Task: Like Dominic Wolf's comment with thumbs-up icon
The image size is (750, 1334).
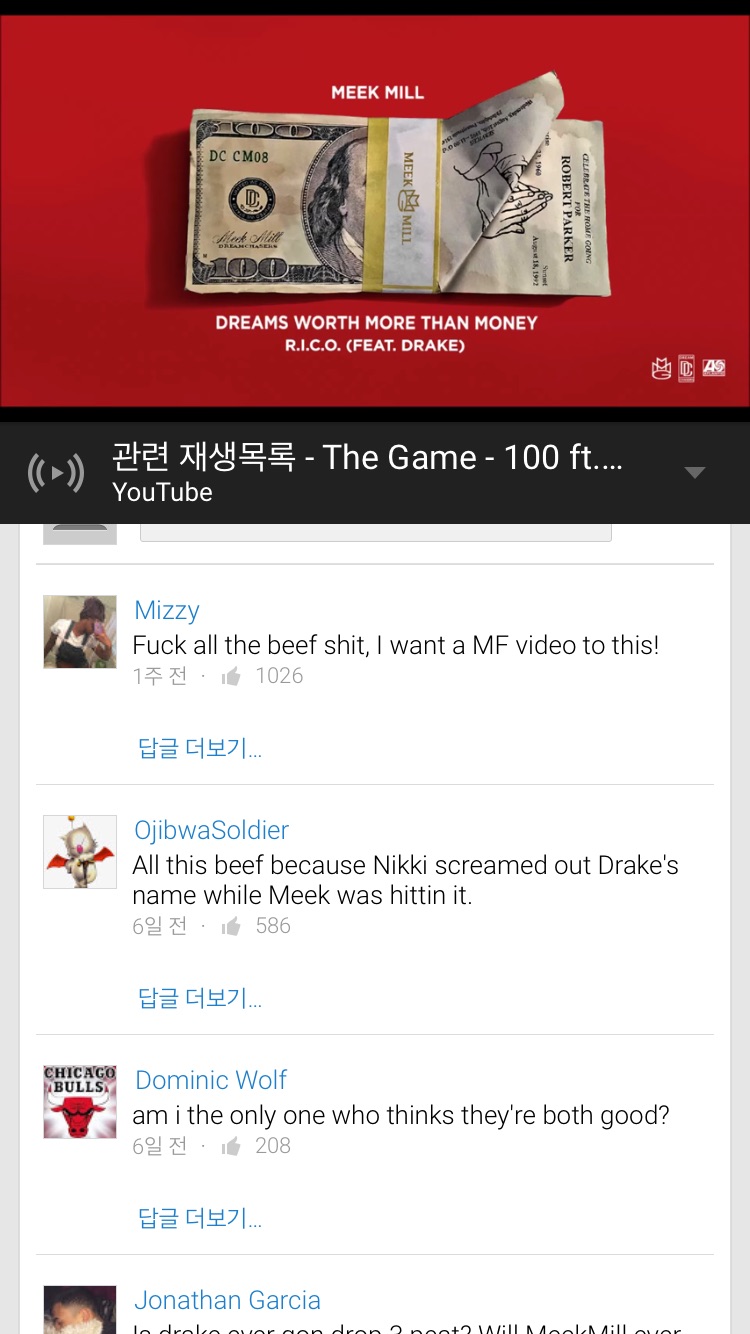Action: click(231, 1147)
